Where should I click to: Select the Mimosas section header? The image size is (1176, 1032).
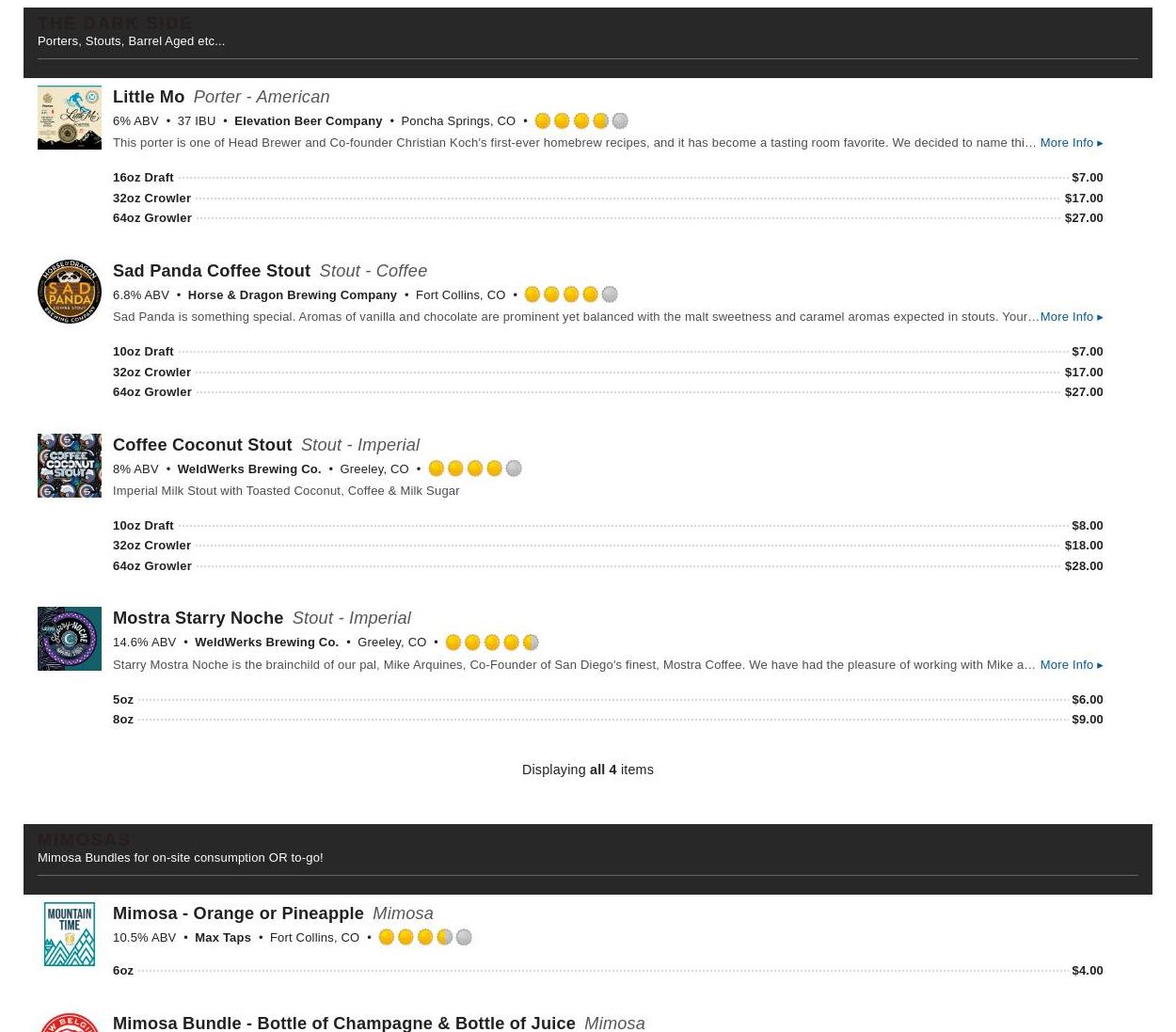click(x=84, y=839)
